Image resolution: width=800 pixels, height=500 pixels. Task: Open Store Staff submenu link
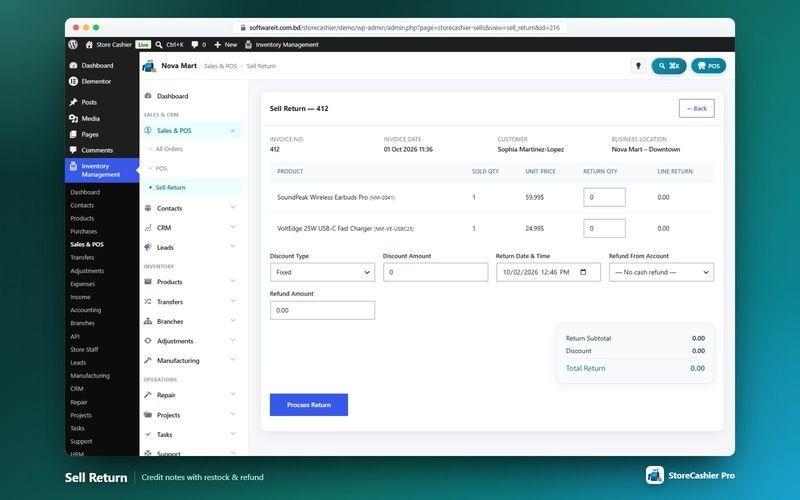[x=84, y=349]
